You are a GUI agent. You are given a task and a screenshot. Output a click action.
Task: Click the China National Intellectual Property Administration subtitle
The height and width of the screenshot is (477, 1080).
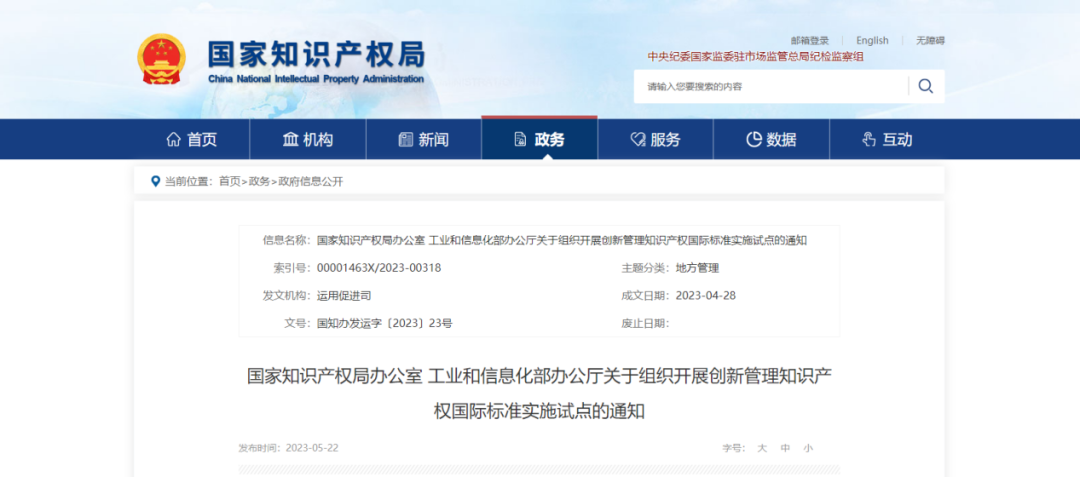point(316,78)
